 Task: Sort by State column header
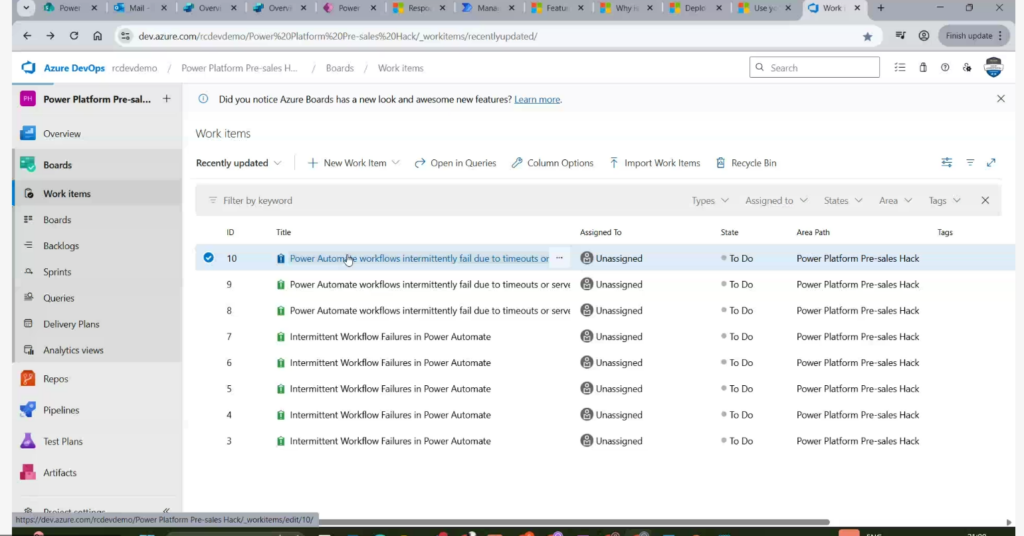pos(729,232)
